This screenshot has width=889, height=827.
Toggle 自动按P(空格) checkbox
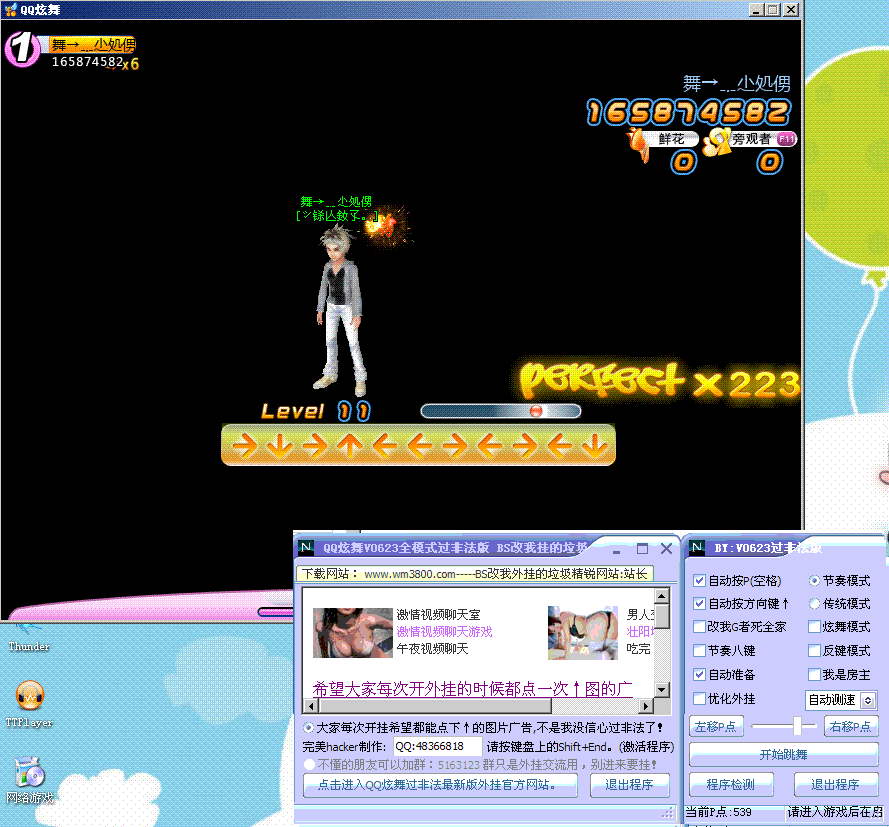[x=700, y=580]
